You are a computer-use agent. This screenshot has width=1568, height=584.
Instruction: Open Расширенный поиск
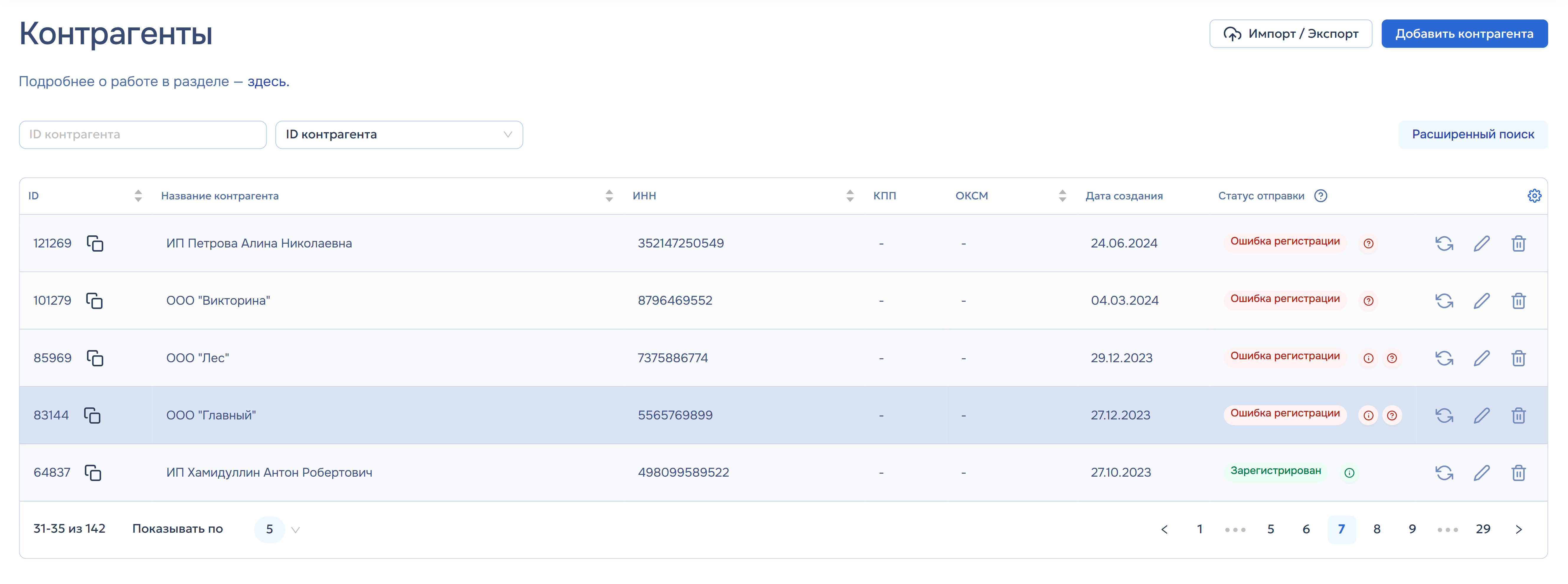(1473, 134)
